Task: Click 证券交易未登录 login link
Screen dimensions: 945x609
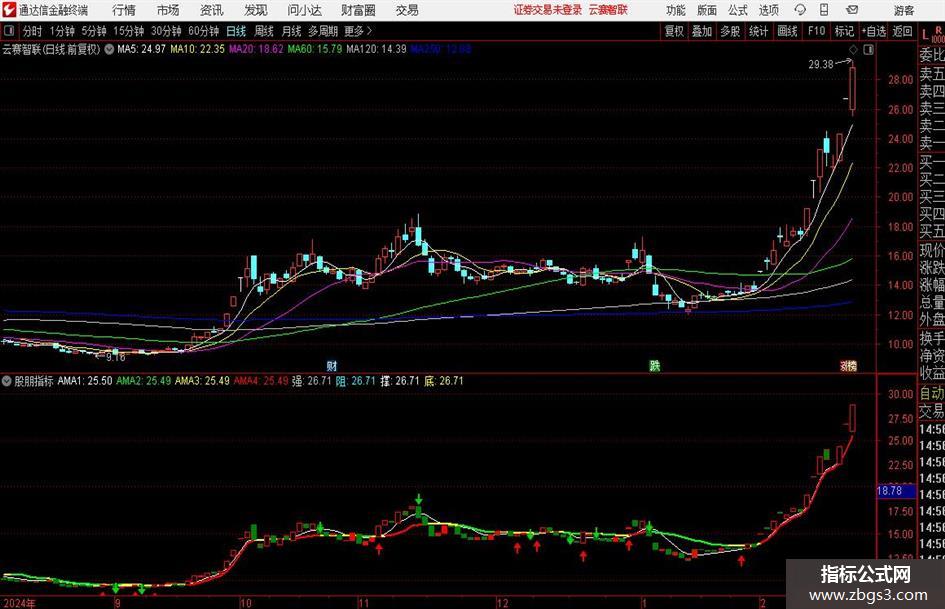Action: click(548, 10)
